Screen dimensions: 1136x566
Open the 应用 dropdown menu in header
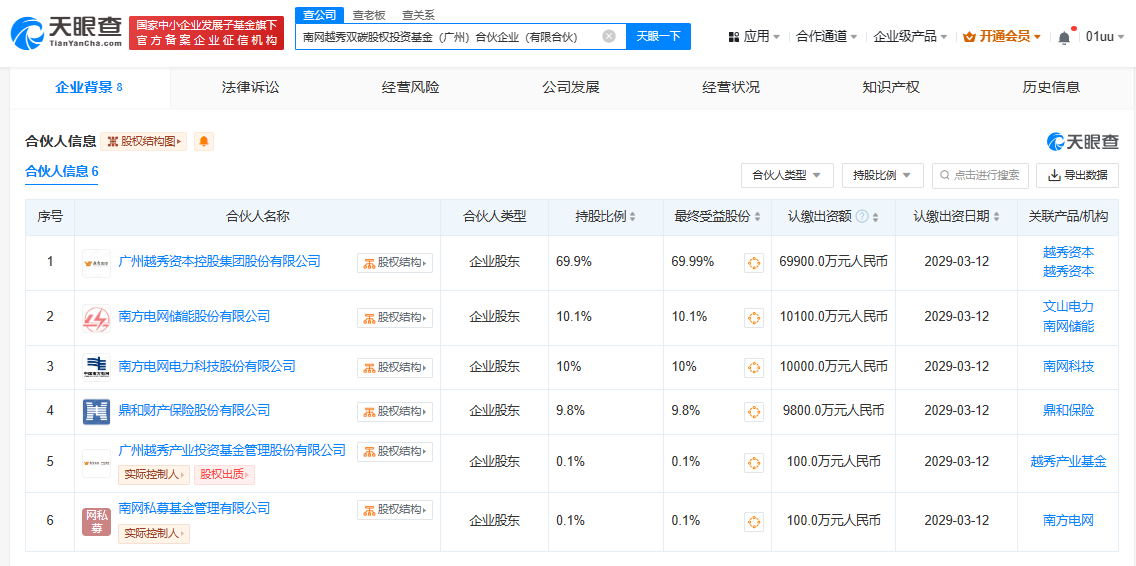(x=754, y=37)
